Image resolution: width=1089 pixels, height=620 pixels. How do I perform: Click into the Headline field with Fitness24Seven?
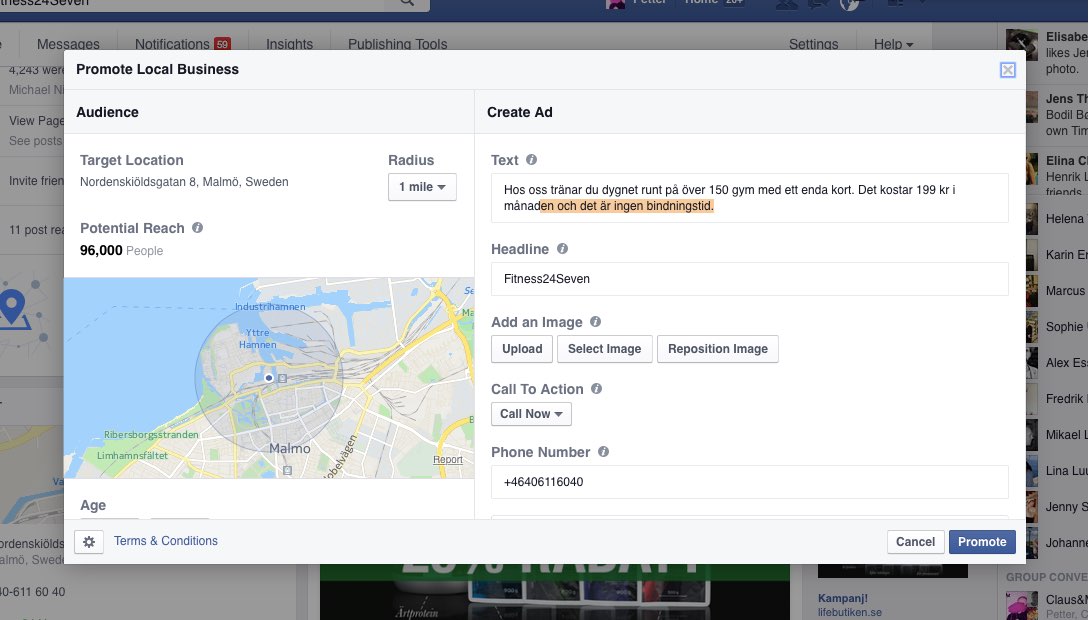coord(749,279)
